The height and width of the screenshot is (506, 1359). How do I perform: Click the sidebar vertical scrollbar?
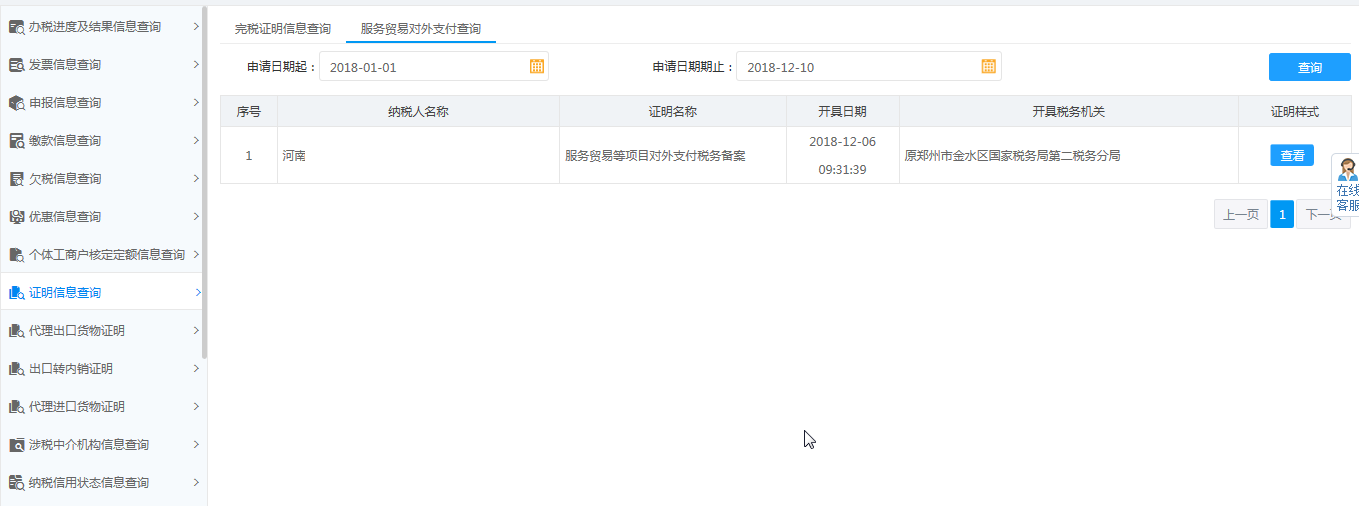click(204, 180)
